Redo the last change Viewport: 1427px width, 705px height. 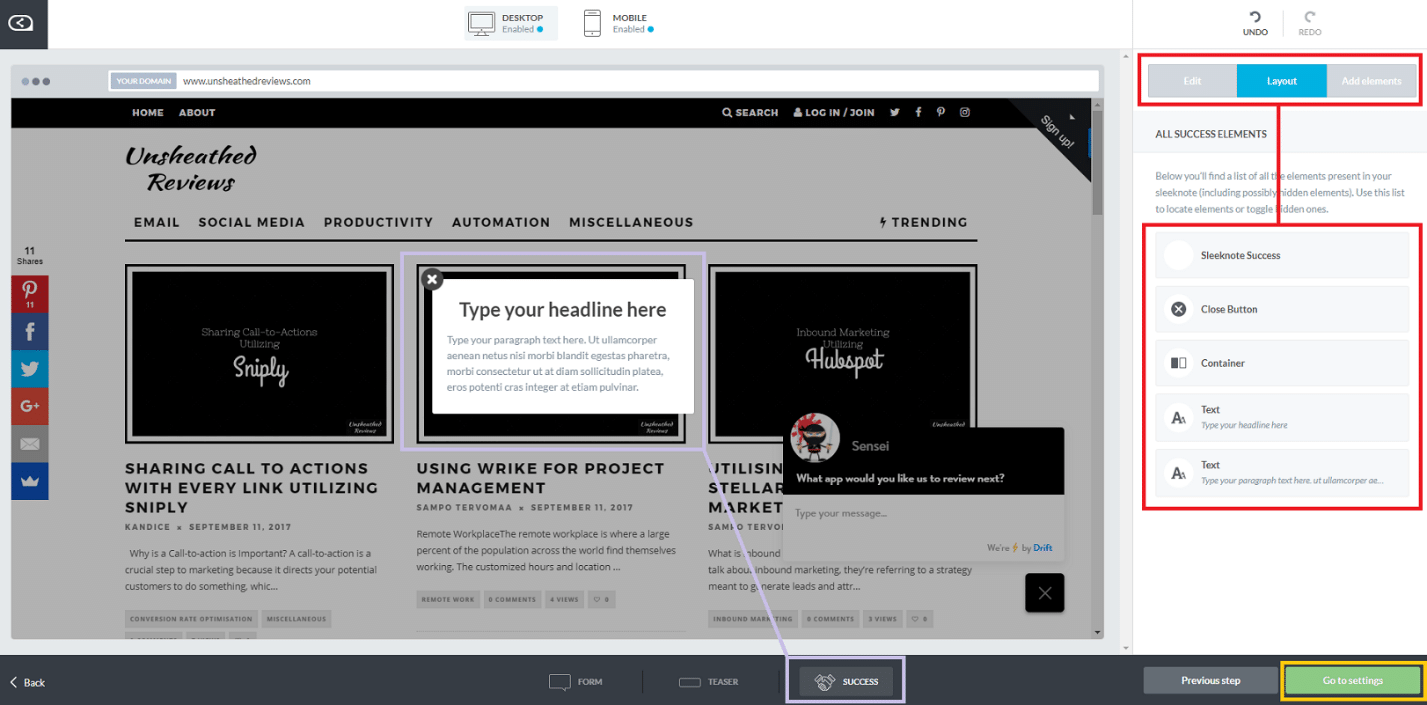[x=1309, y=24]
